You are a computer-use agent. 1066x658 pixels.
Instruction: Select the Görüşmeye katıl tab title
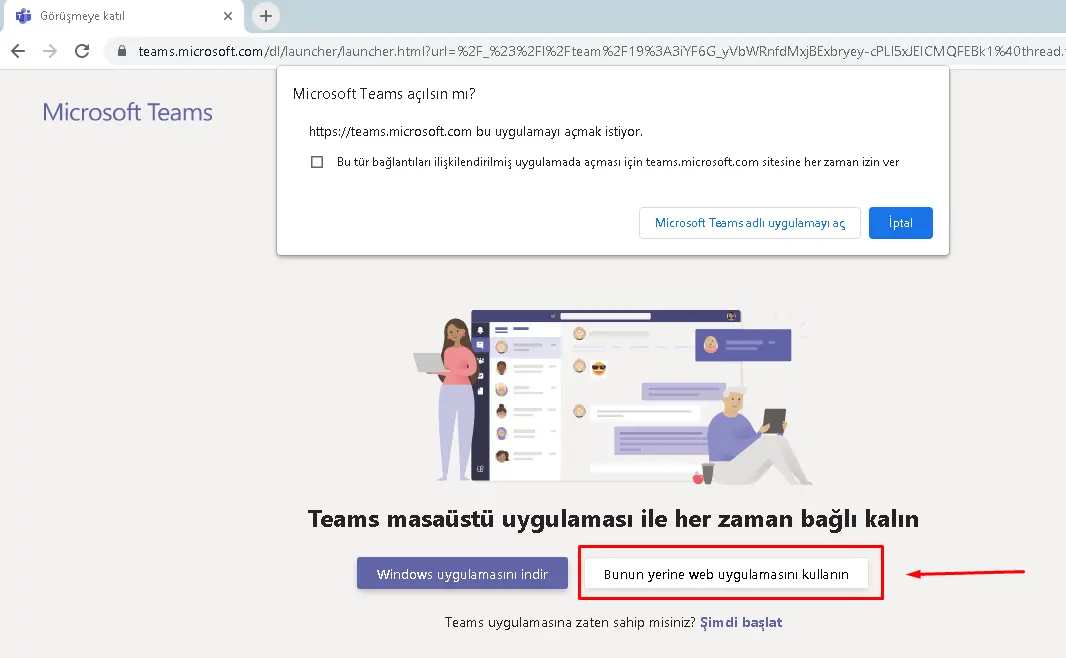(x=82, y=16)
